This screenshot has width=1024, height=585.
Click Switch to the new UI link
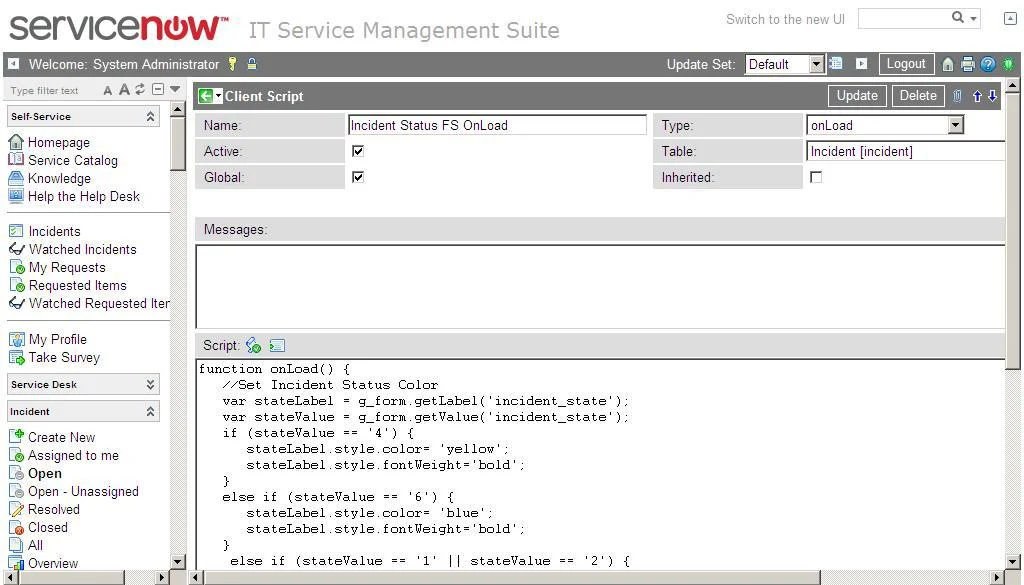click(x=786, y=20)
